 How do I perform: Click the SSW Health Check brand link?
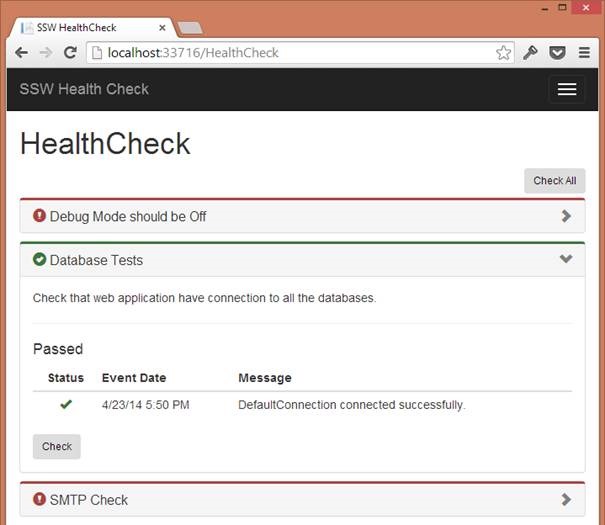point(84,89)
